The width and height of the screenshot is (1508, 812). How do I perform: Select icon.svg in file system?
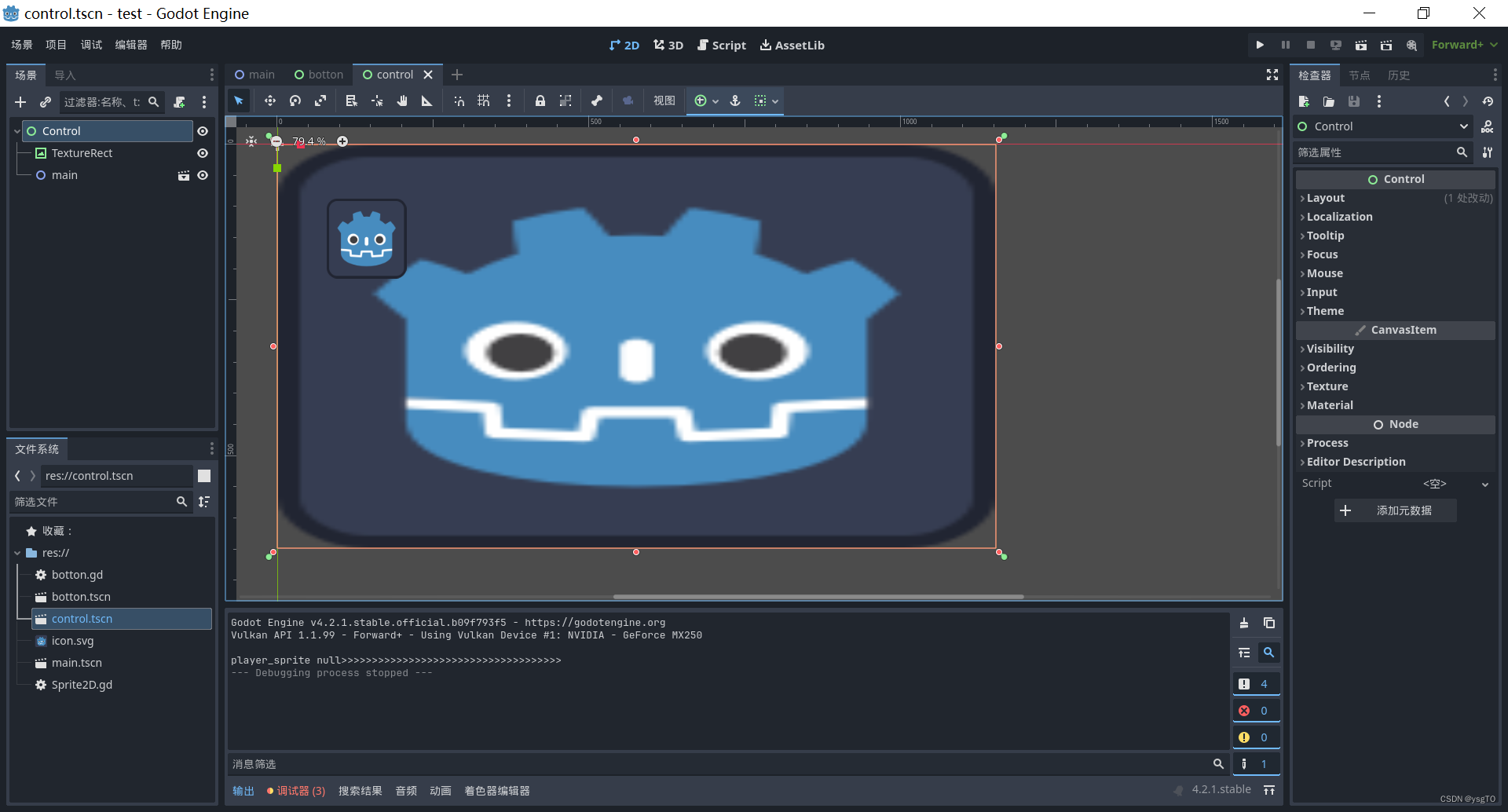(72, 641)
